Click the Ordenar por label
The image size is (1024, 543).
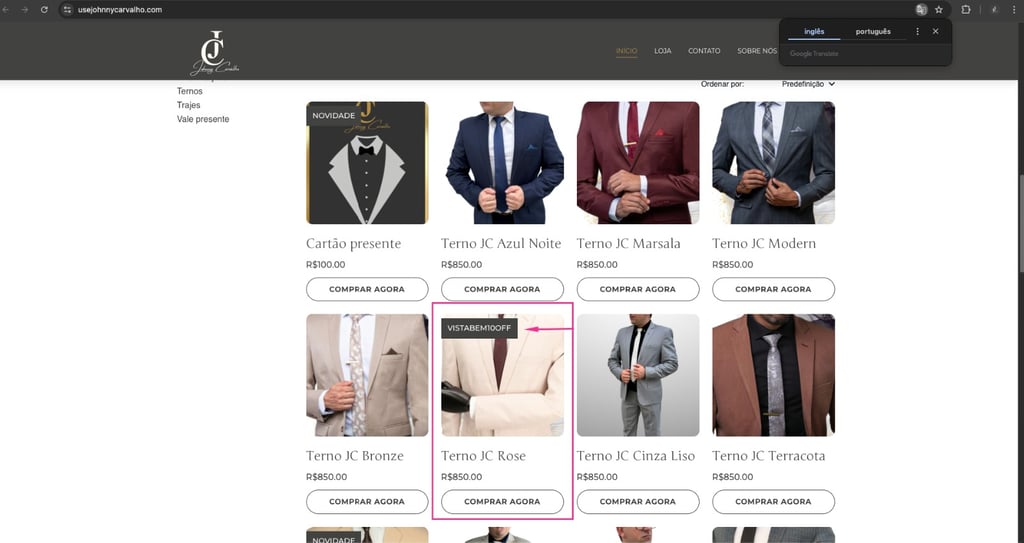[x=722, y=84]
